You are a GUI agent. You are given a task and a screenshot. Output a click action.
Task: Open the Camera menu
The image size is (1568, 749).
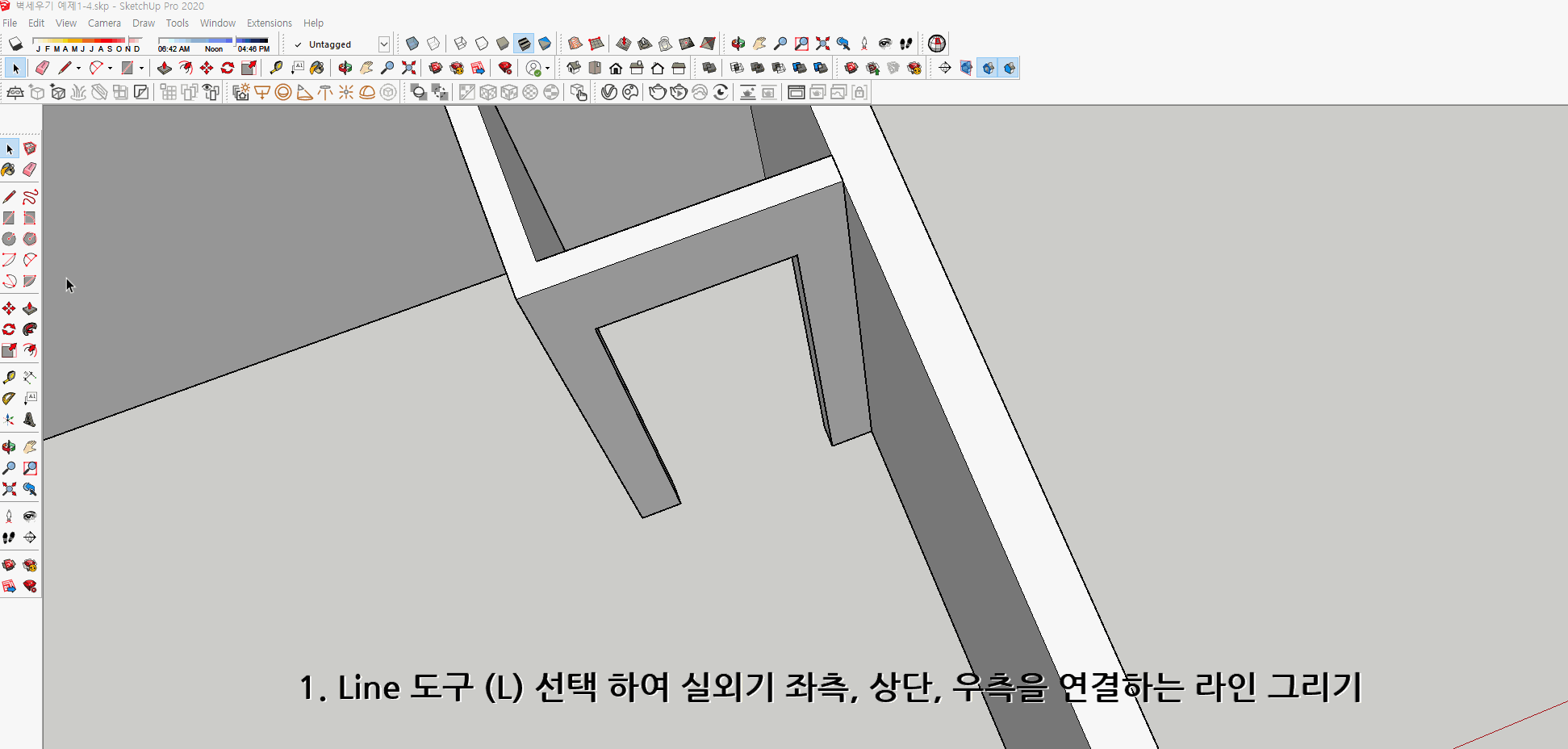point(104,23)
